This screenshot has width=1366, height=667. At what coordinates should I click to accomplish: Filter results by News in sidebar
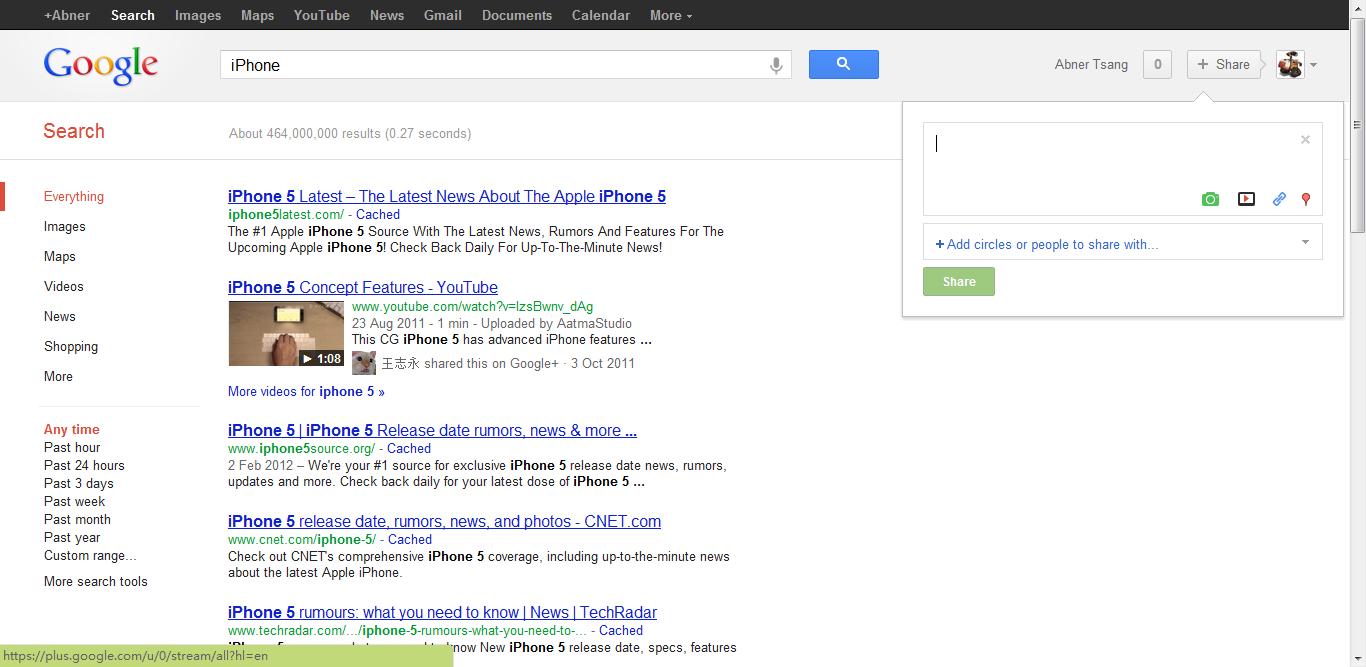click(60, 316)
